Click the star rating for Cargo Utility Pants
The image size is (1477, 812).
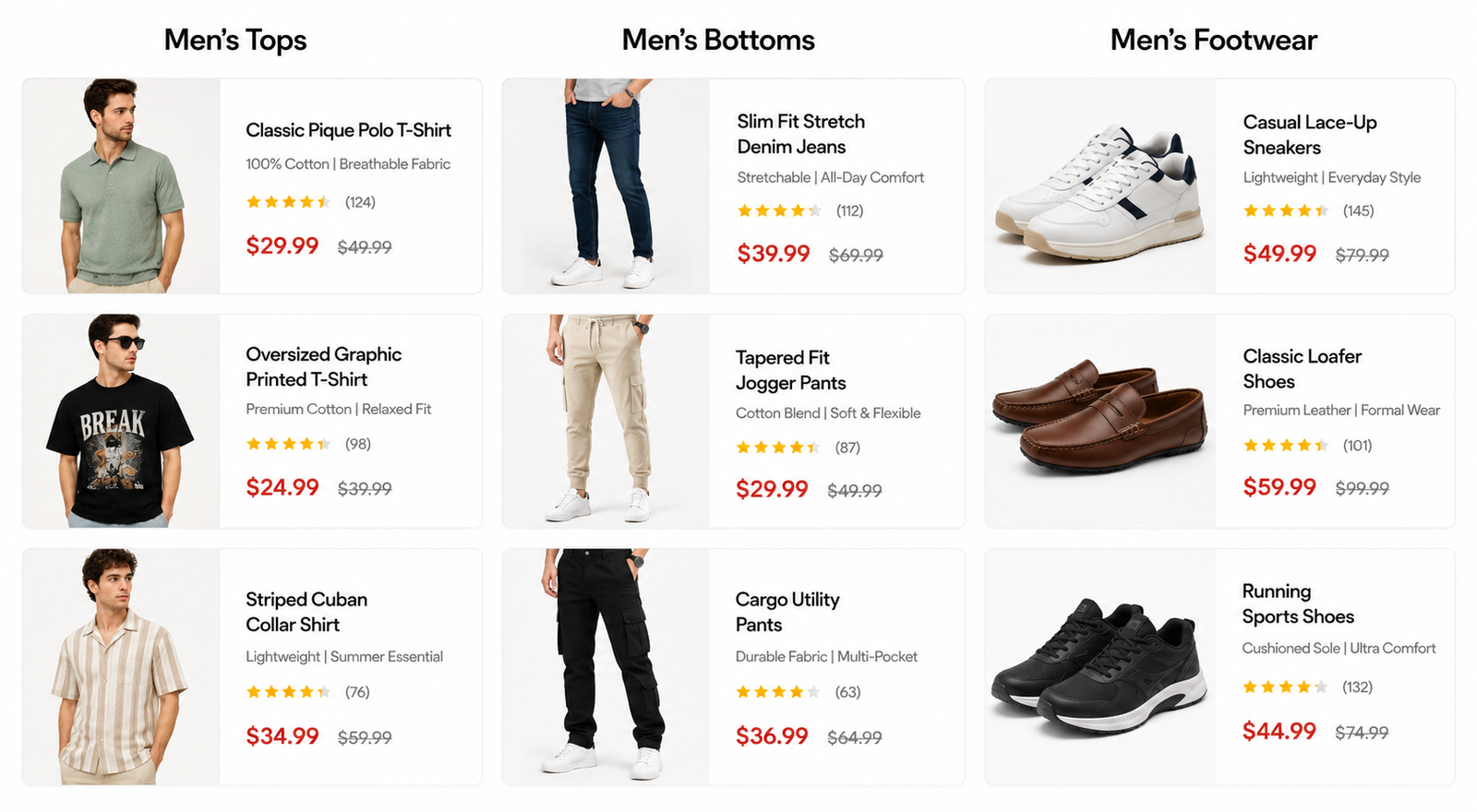777,691
